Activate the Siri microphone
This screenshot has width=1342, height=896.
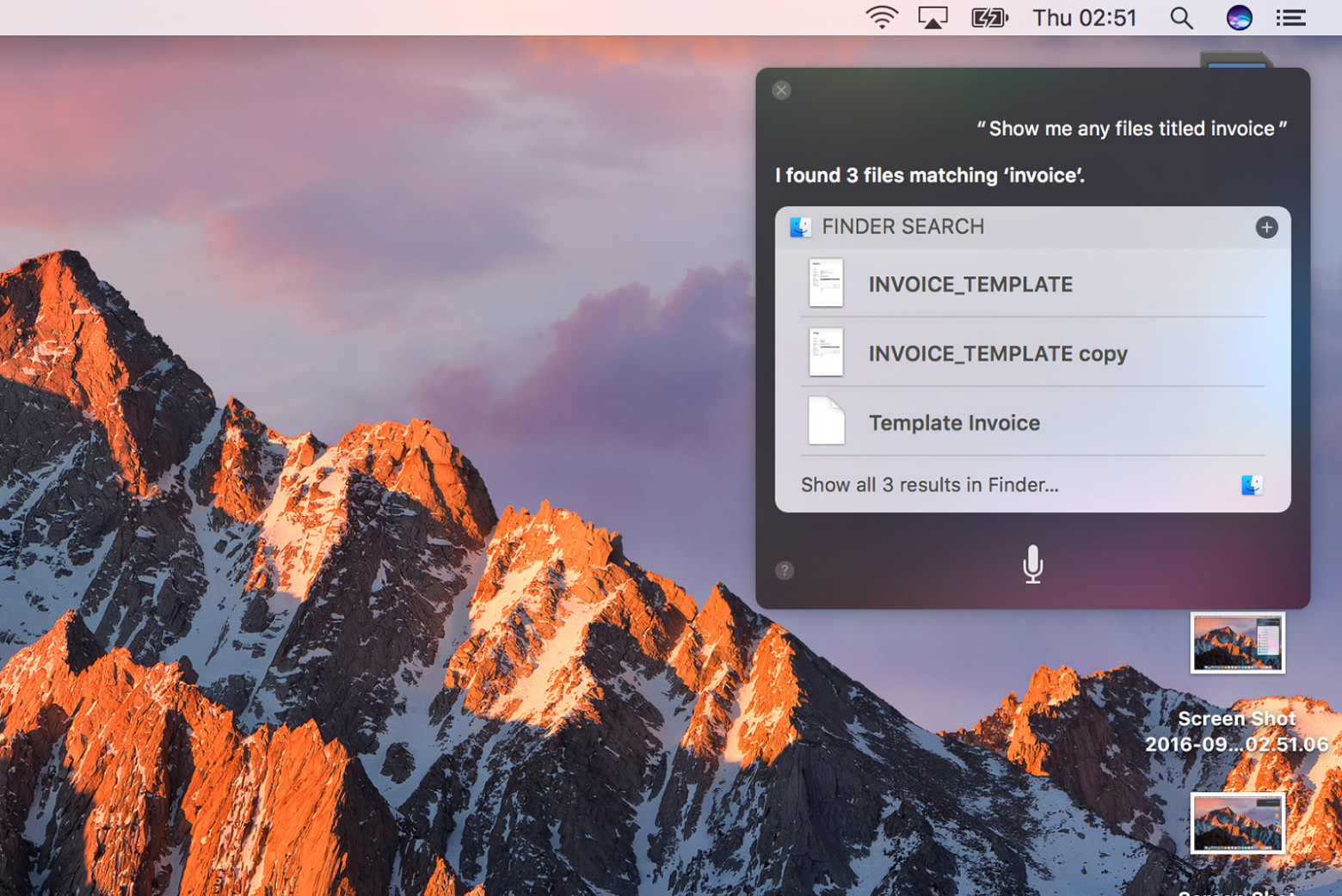pos(1032,565)
